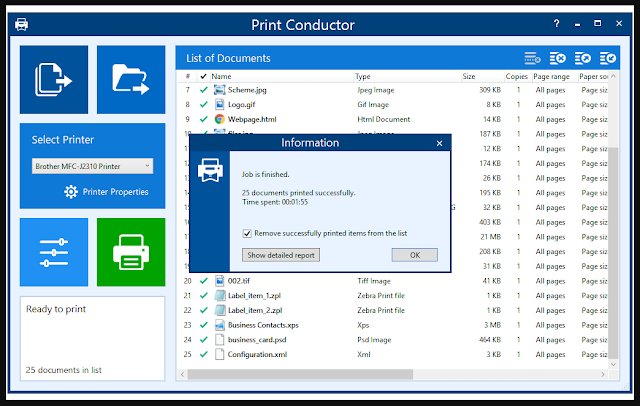The image size is (640, 406).
Task: Click the 25 documents in list status text
Action: tap(64, 370)
